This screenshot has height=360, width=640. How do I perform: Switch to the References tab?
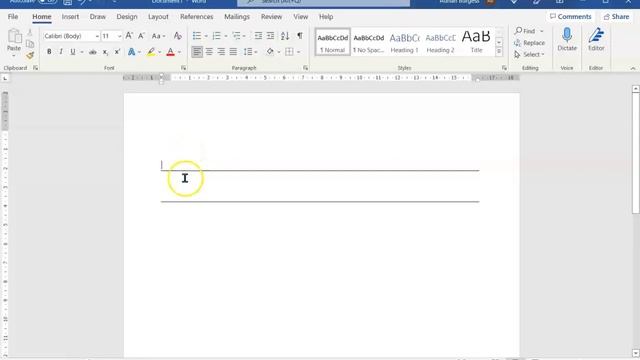pyautogui.click(x=196, y=17)
